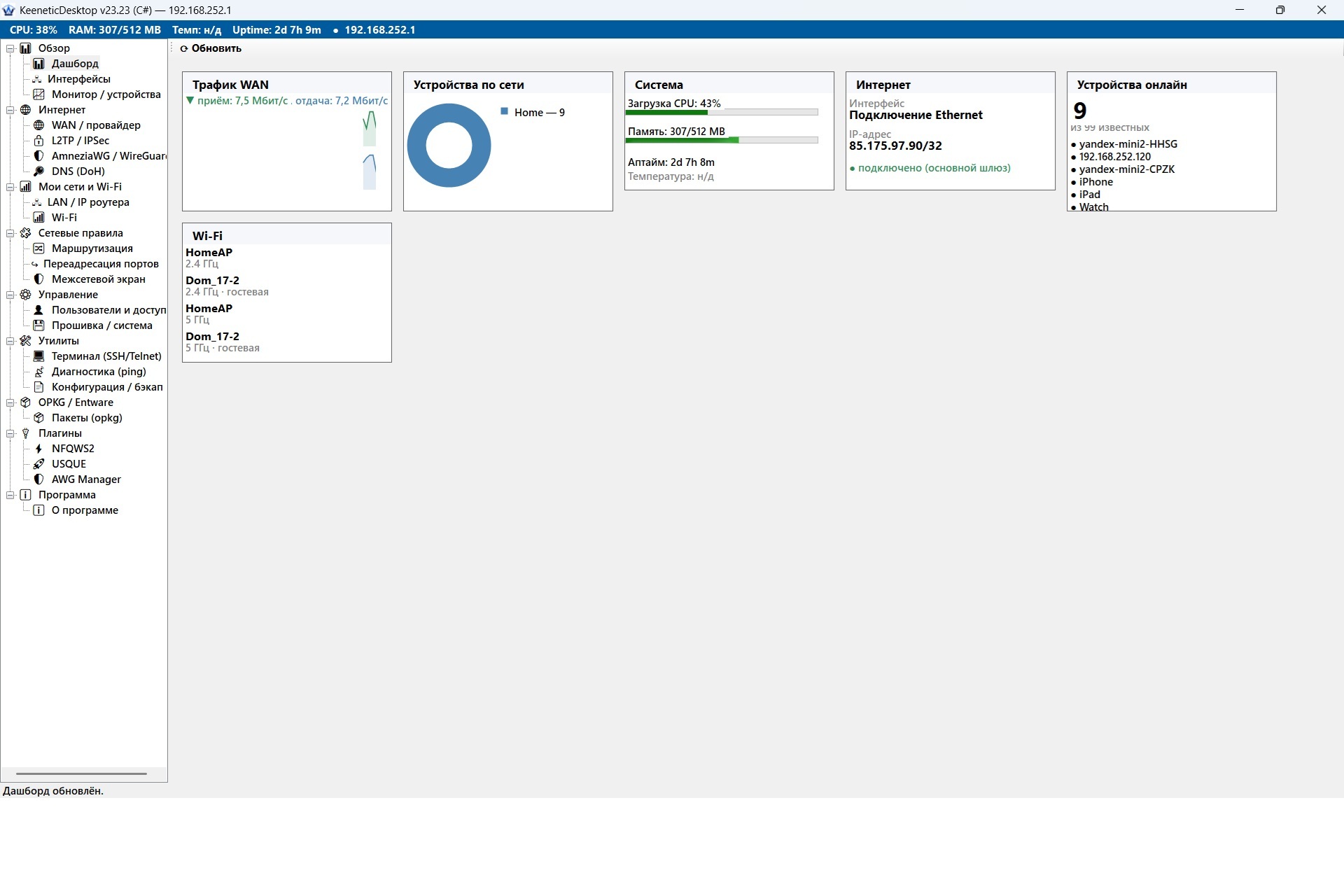Click the Межсетевой экран shield icon

tap(39, 279)
